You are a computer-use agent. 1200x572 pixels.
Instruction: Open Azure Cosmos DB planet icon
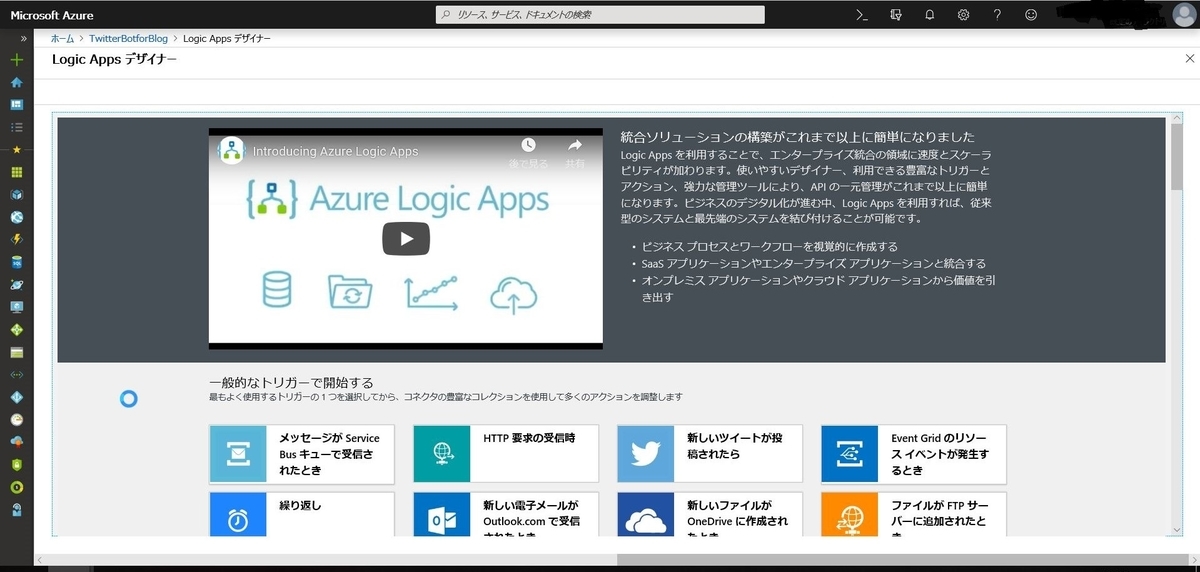16,284
